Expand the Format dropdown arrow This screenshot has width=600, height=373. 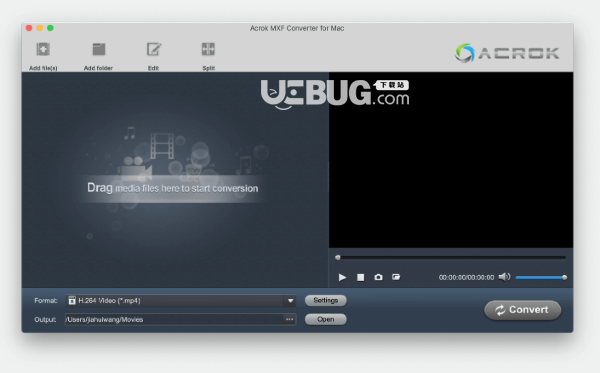290,301
